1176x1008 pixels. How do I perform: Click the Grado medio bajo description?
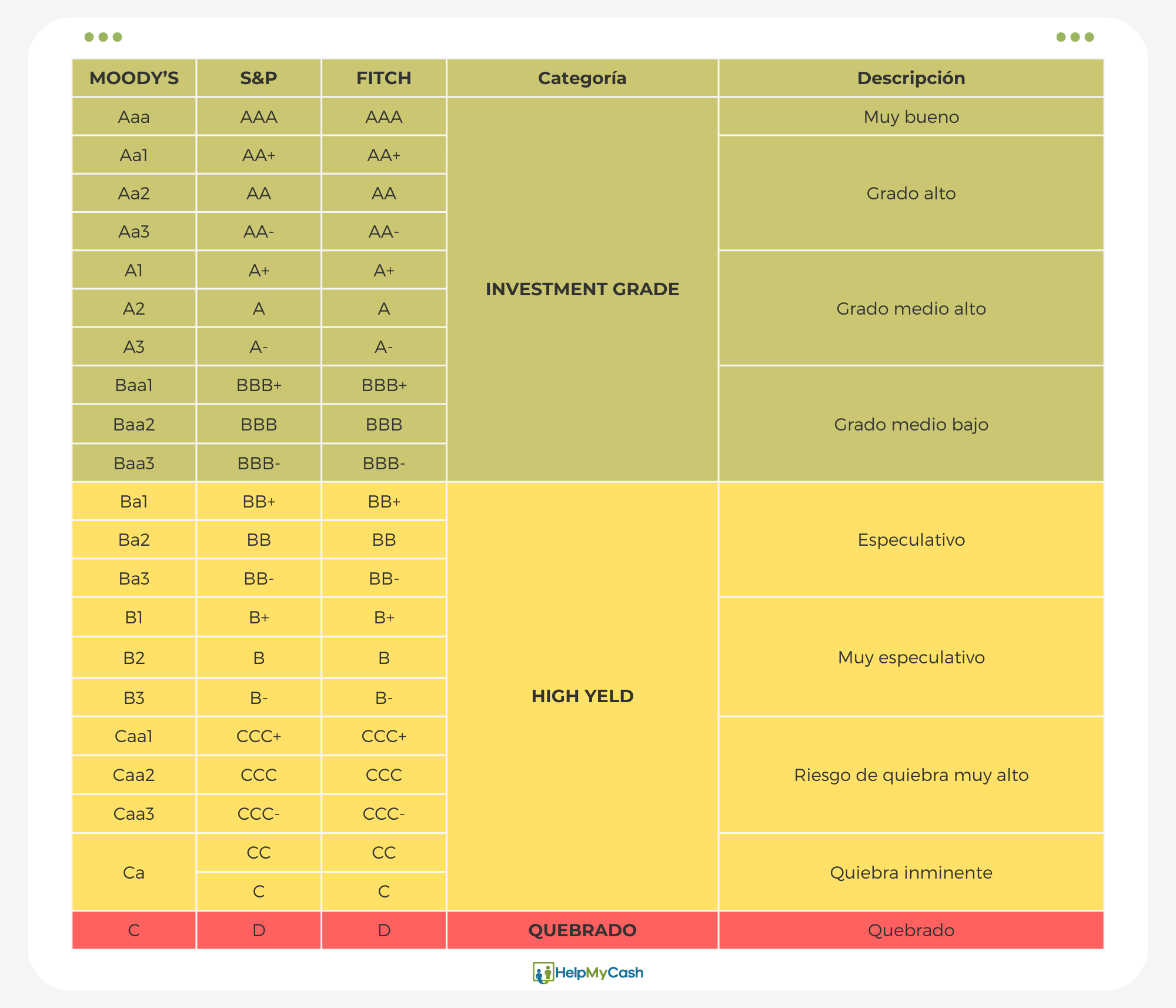pos(911,424)
